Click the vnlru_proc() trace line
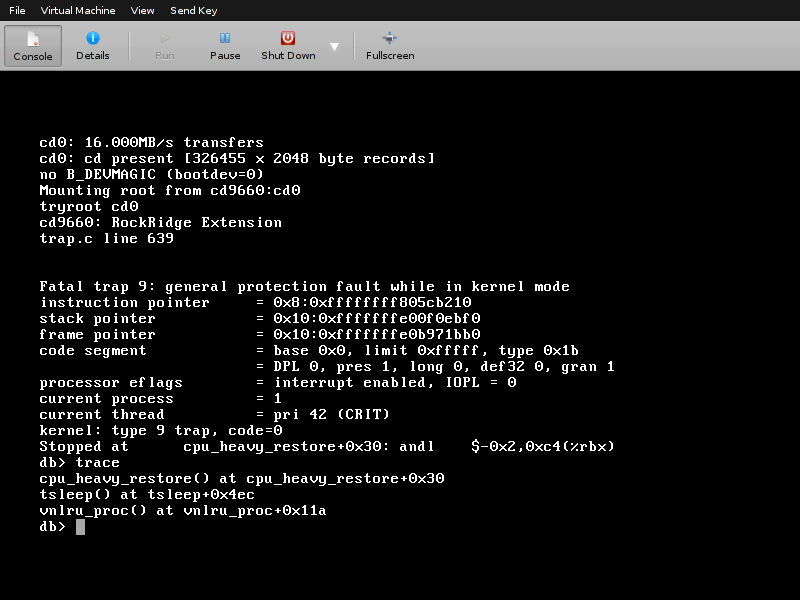The width and height of the screenshot is (800, 600). tap(183, 511)
